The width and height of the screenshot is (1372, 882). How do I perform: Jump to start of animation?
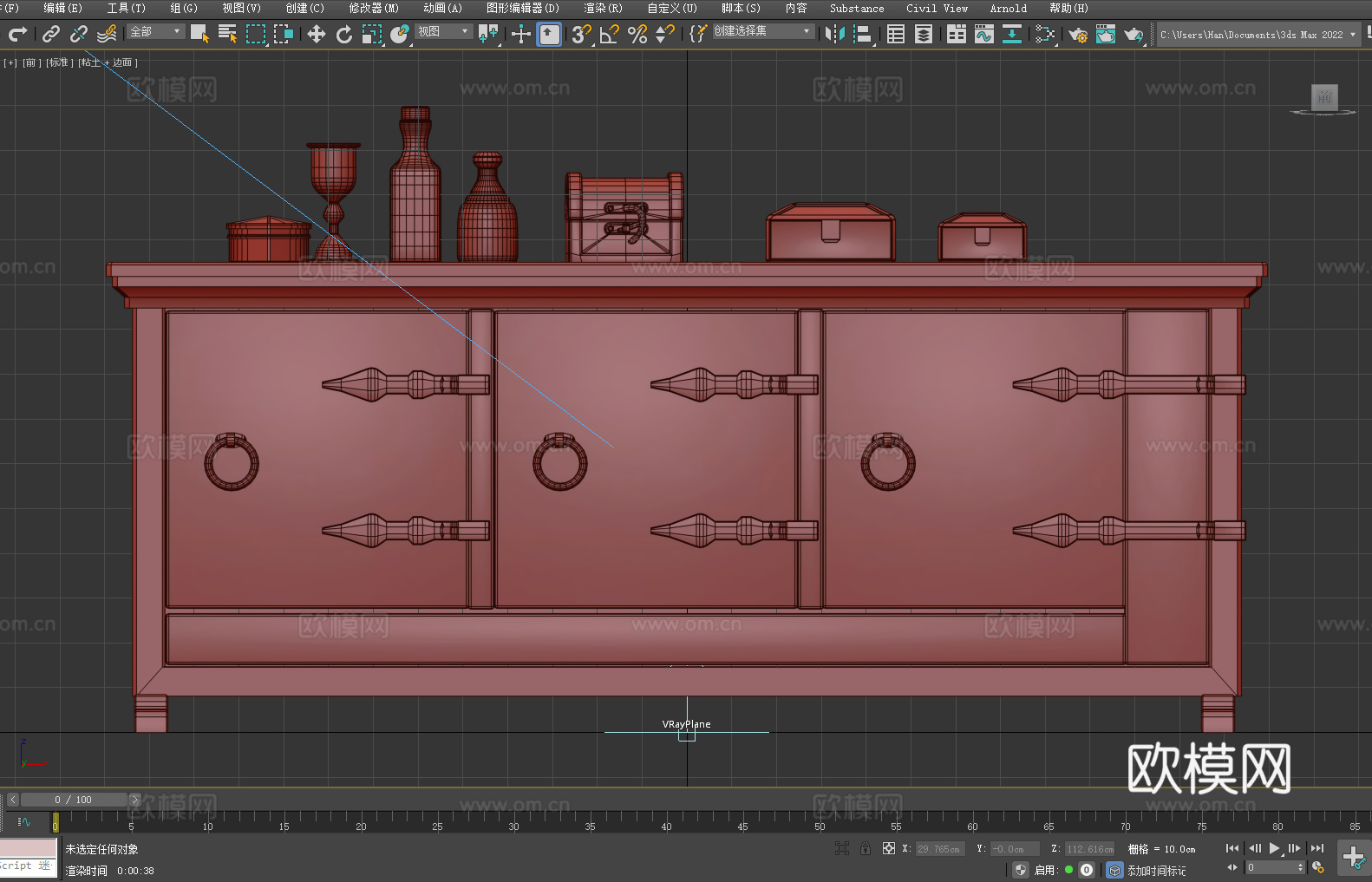[1232, 848]
